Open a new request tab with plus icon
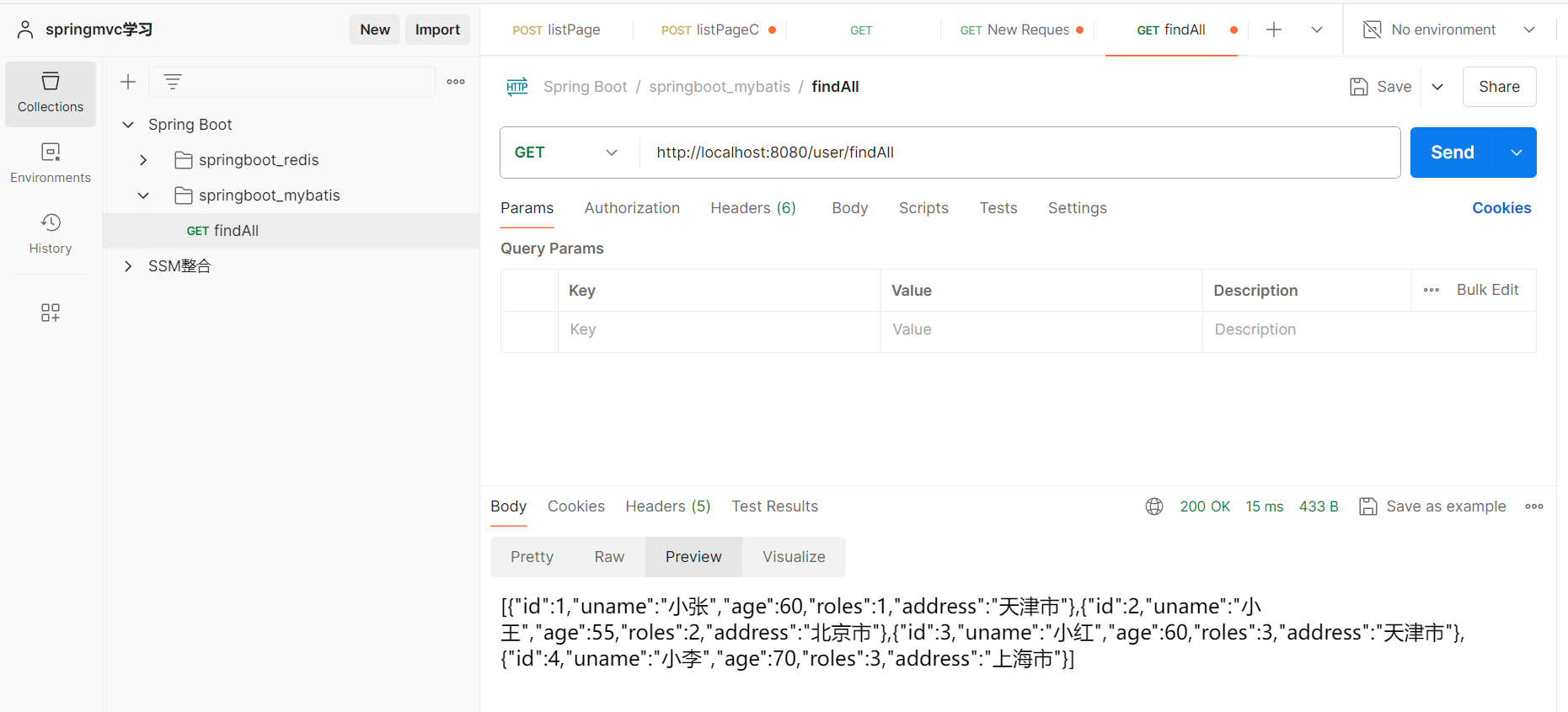This screenshot has height=712, width=1568. 1274,29
